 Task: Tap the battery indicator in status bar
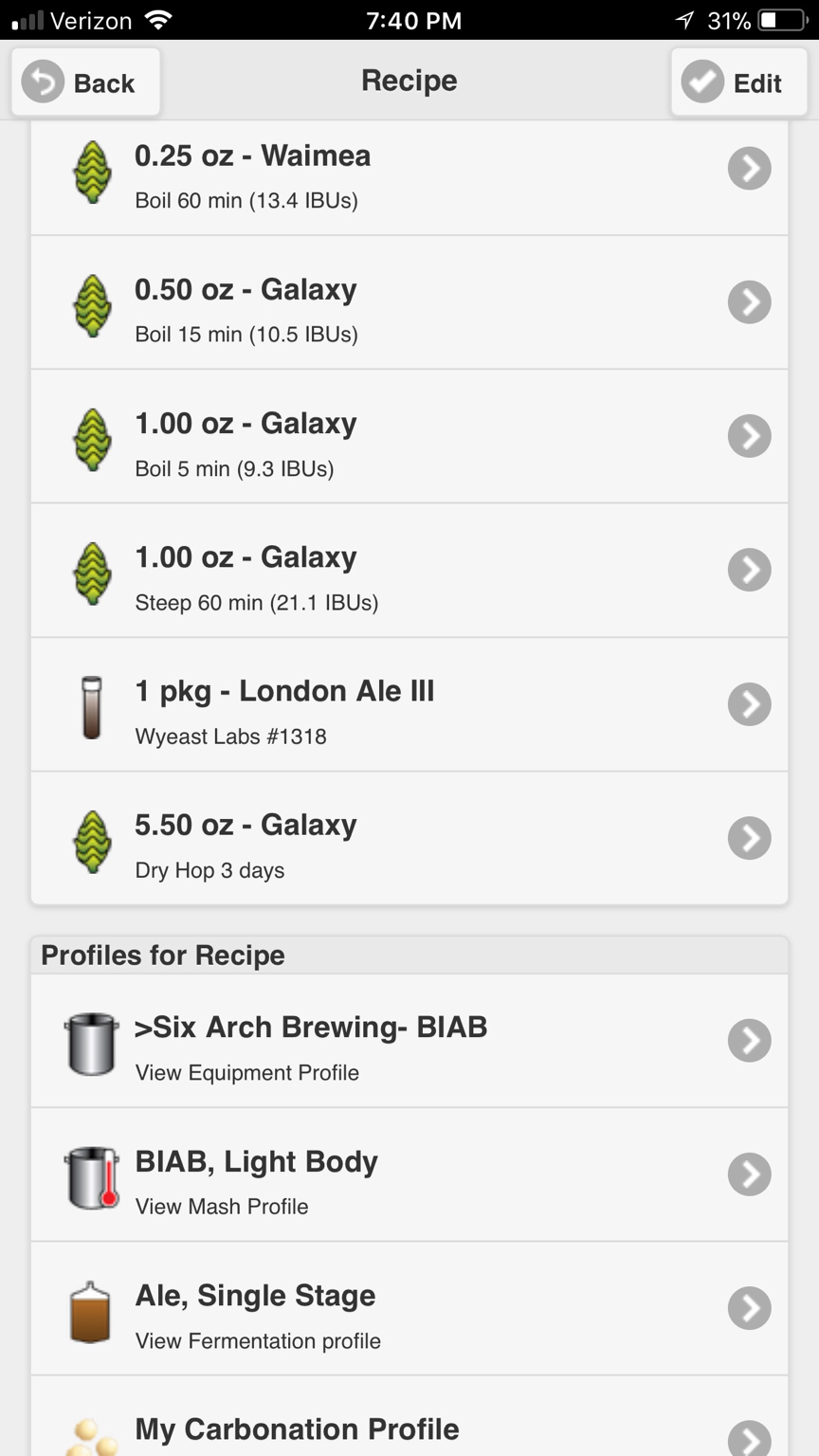(x=781, y=20)
